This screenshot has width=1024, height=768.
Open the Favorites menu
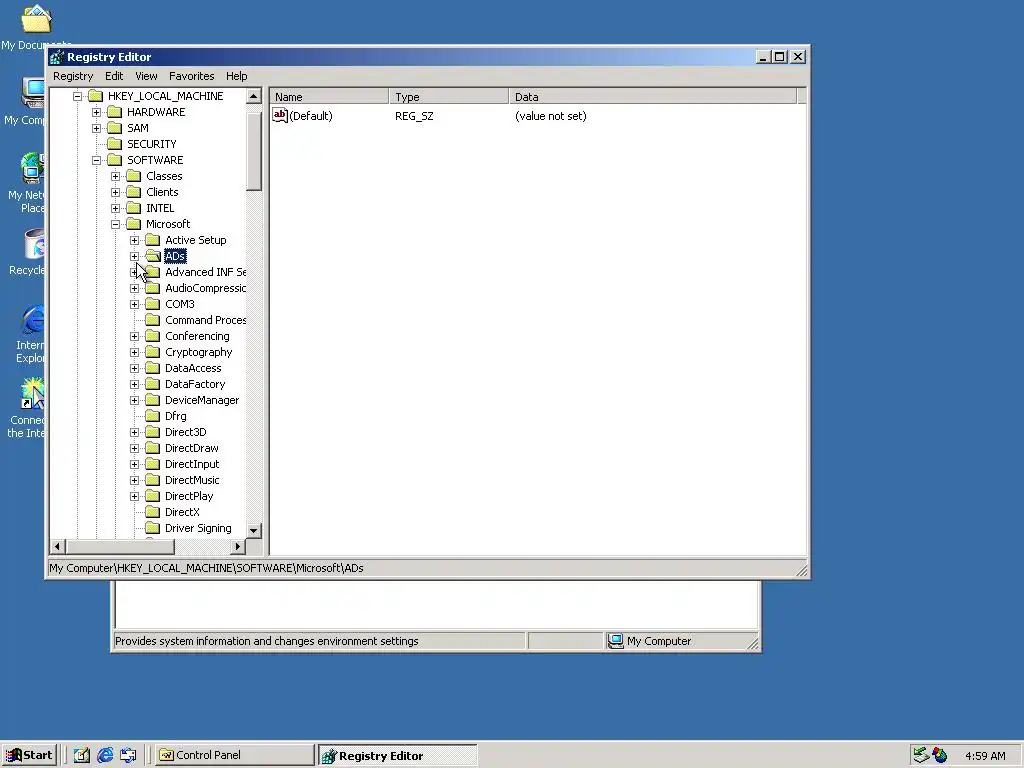(x=191, y=76)
